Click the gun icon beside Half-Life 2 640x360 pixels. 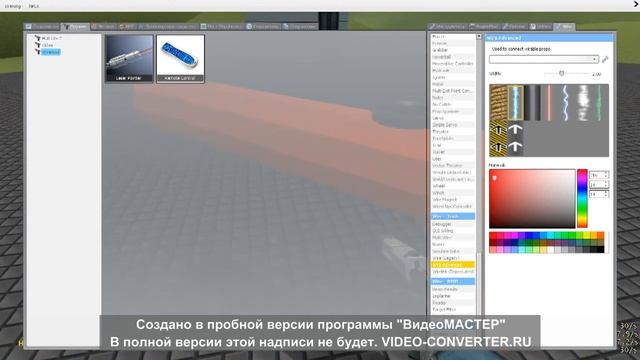tap(38, 38)
